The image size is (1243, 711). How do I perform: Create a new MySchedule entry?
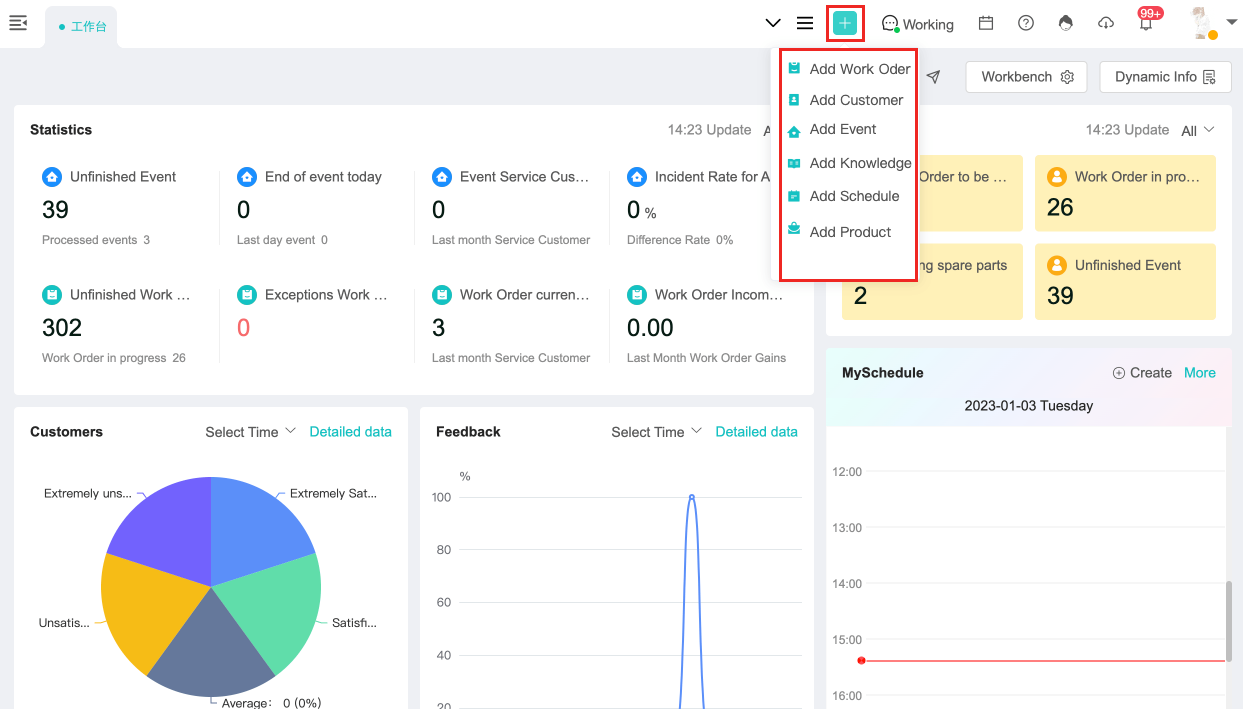coord(1142,373)
